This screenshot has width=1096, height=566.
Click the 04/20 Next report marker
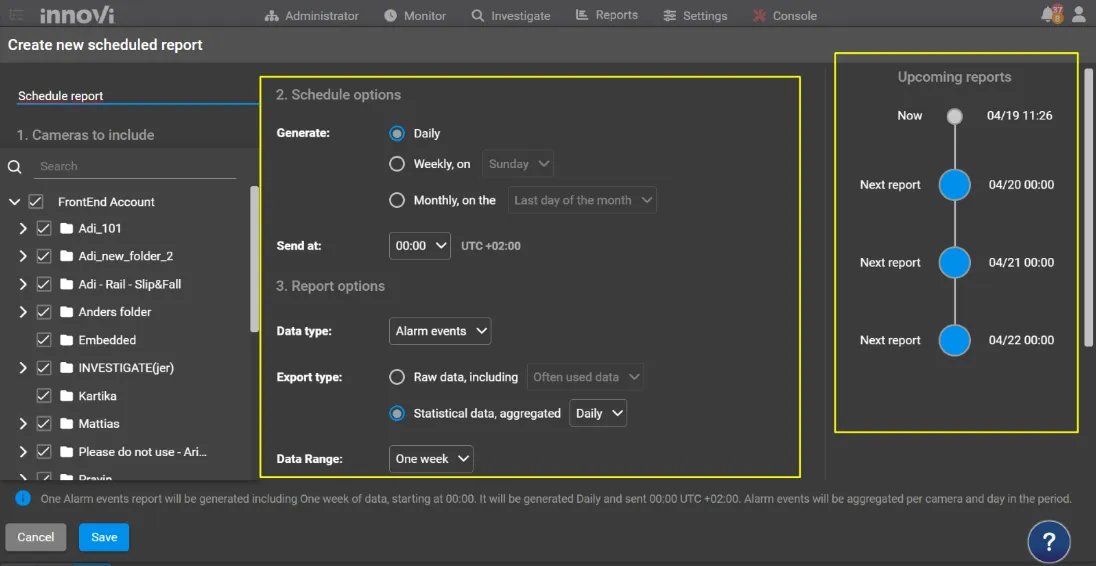tap(954, 185)
